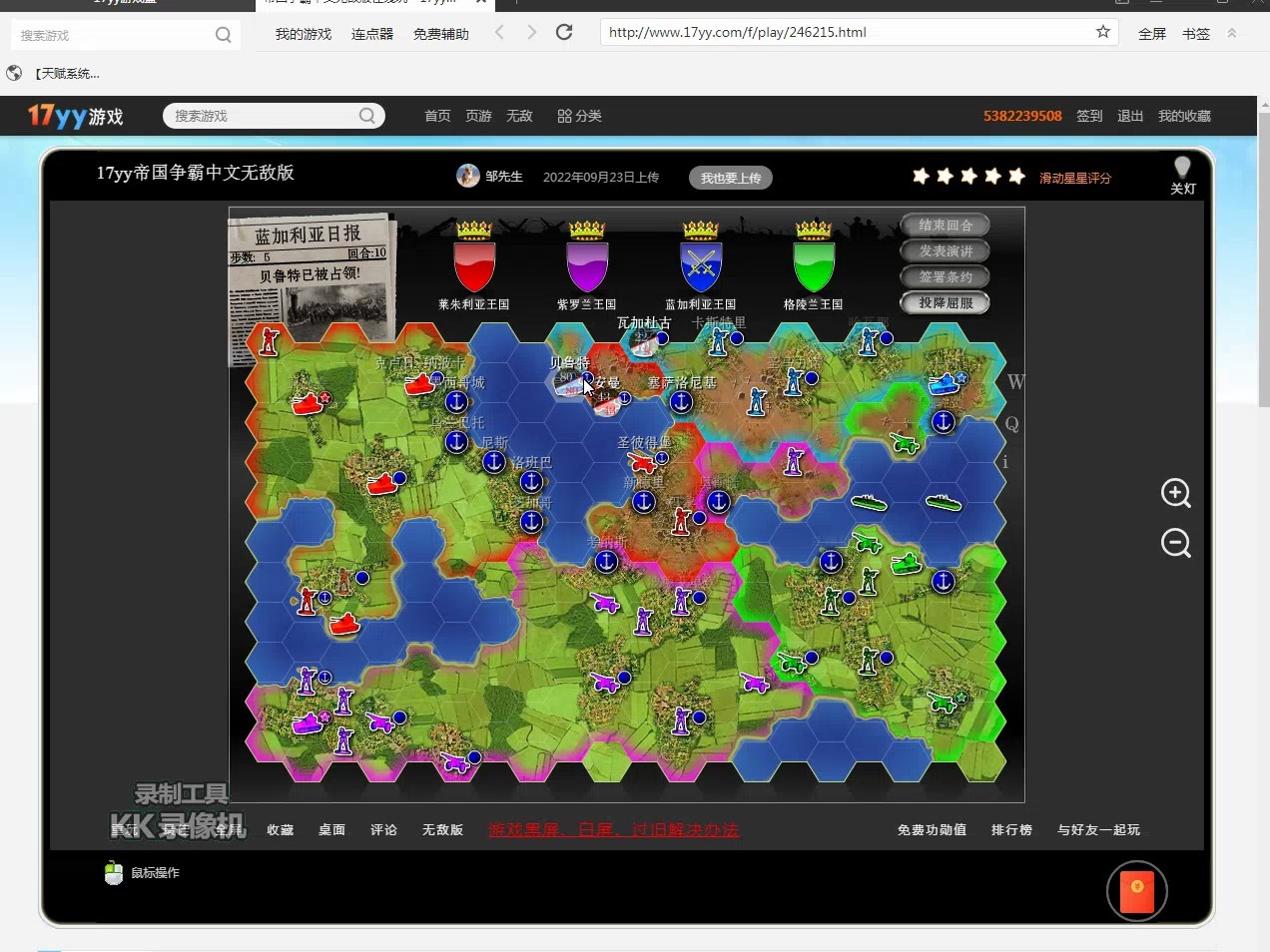Image resolution: width=1270 pixels, height=952 pixels.
Task: Reload the page with the refresh icon
Action: (x=564, y=33)
